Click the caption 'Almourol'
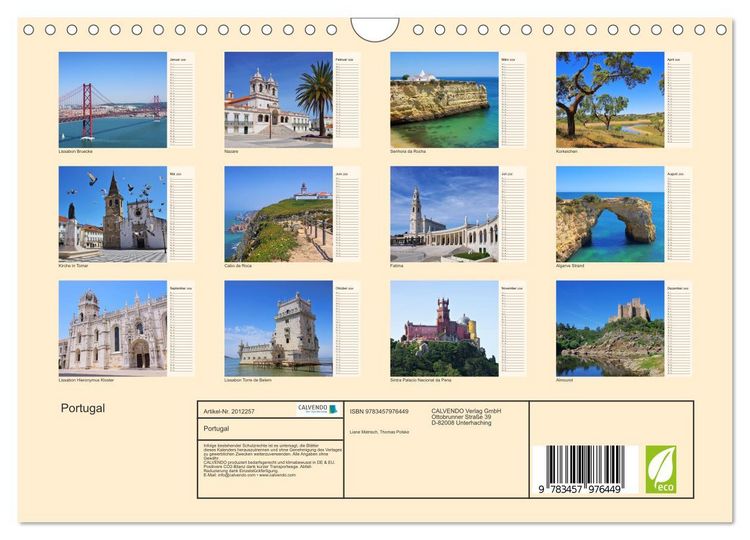Screen dimensions: 750x540 point(564,380)
